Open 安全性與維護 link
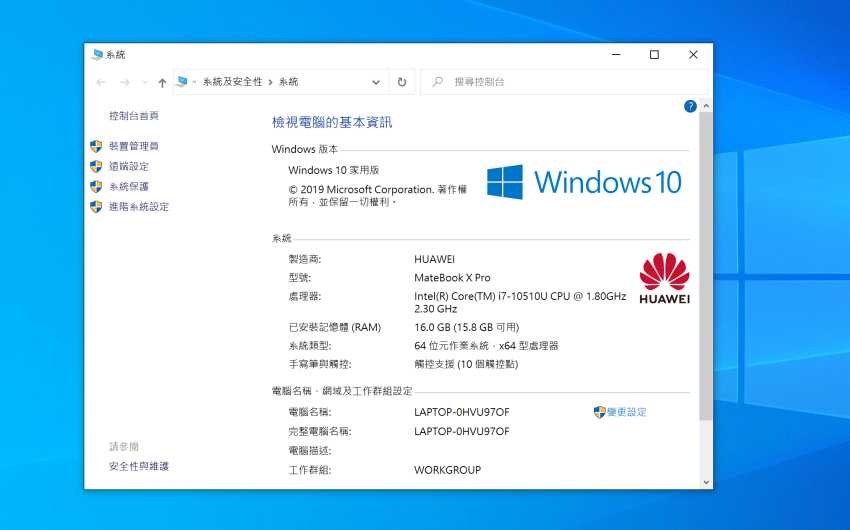Viewport: 850px width, 530px height. (139, 466)
